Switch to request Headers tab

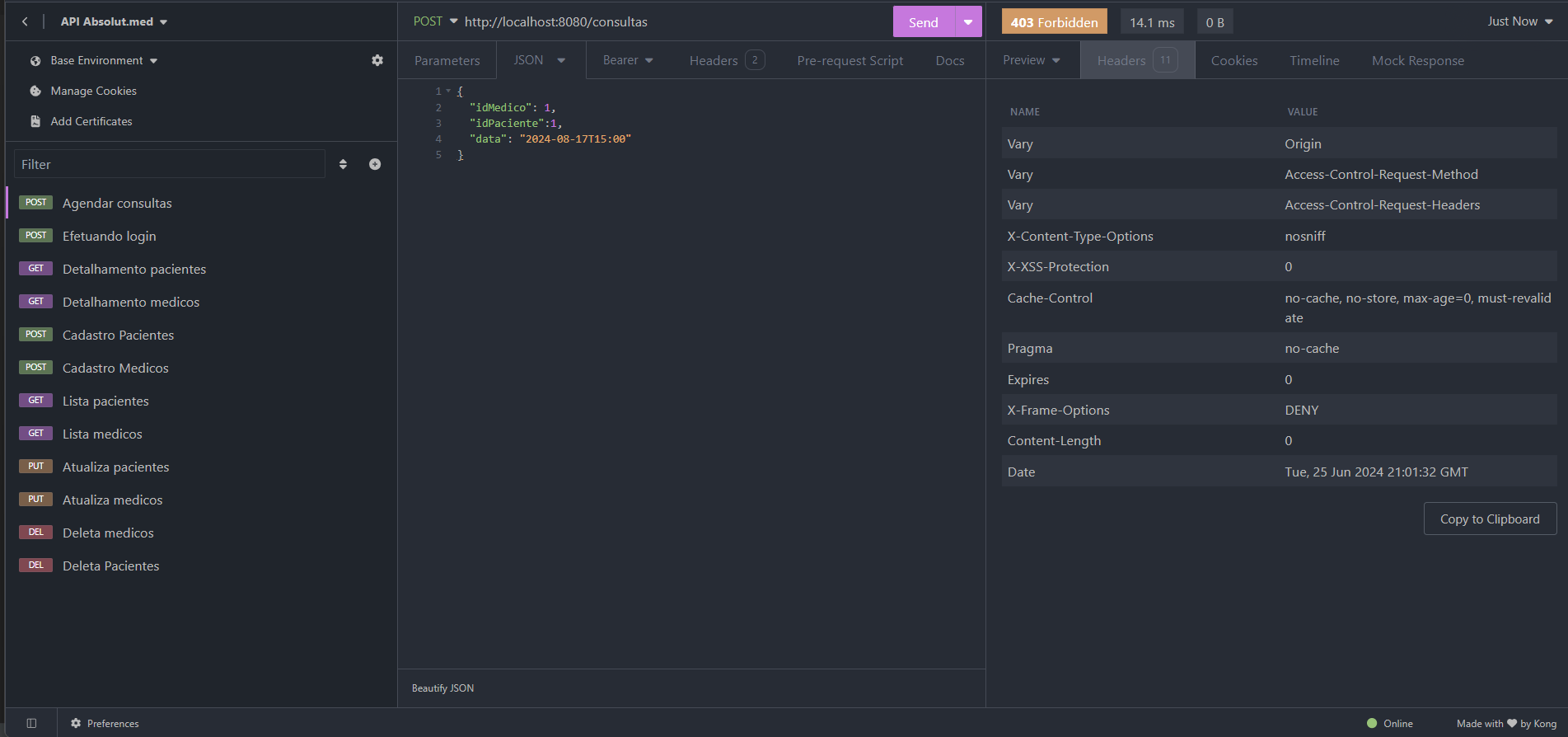pos(728,60)
